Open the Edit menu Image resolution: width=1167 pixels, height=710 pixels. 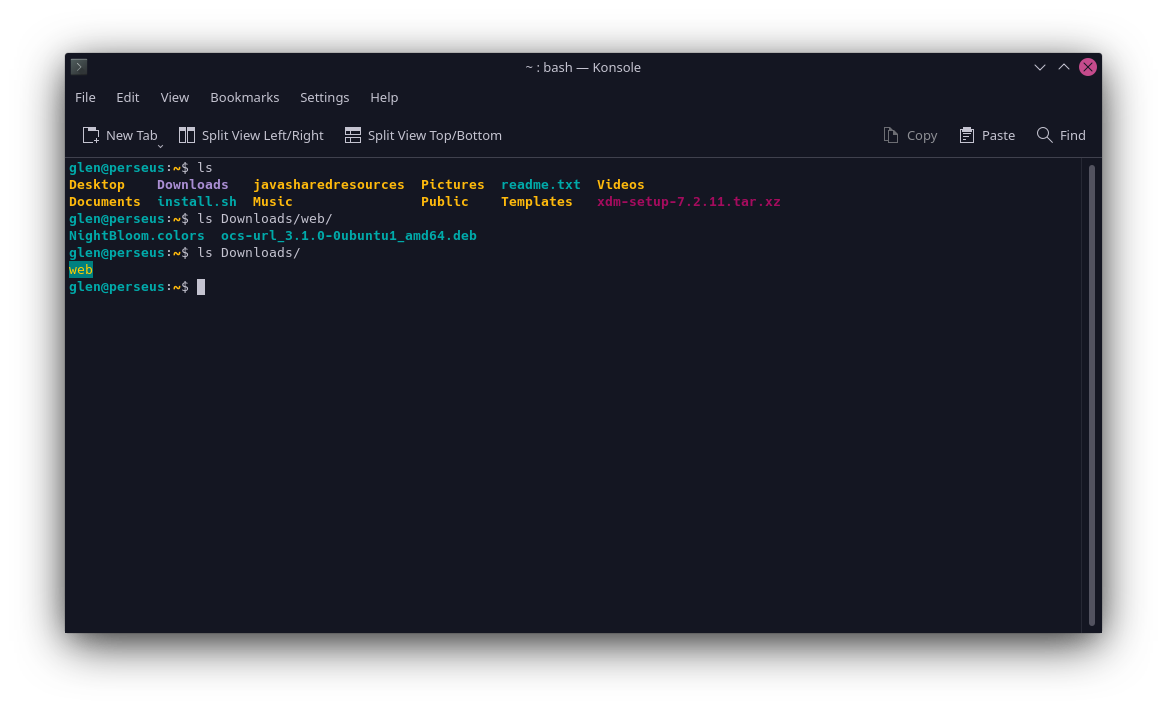(127, 97)
